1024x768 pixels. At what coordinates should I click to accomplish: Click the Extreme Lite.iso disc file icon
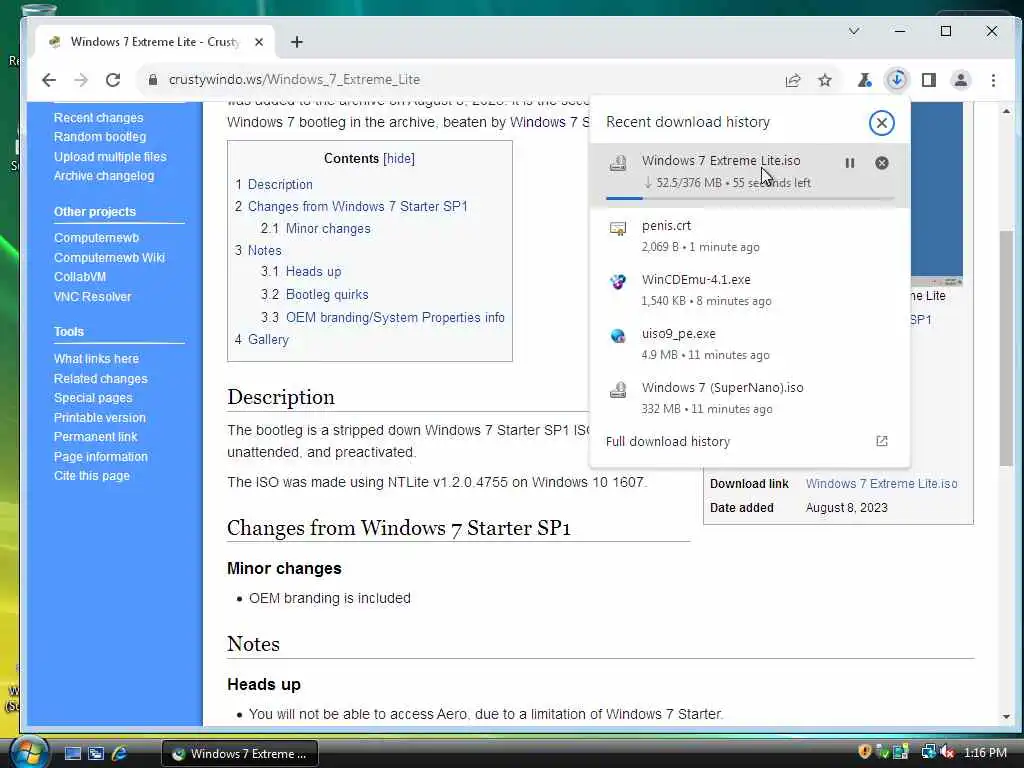[618, 163]
